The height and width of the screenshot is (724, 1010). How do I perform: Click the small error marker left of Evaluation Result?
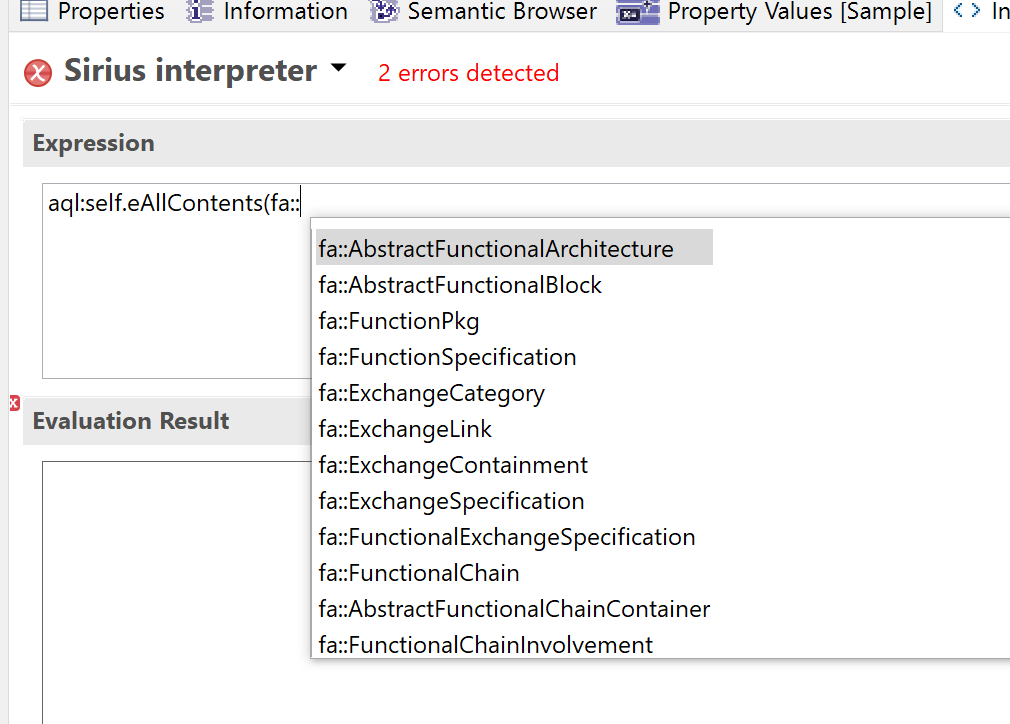click(14, 403)
